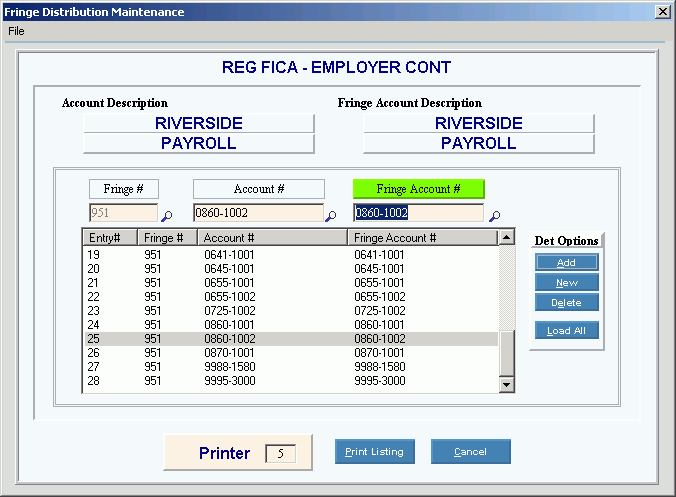Click the Entry# column header
Screen dimensions: 676x497
(110, 238)
